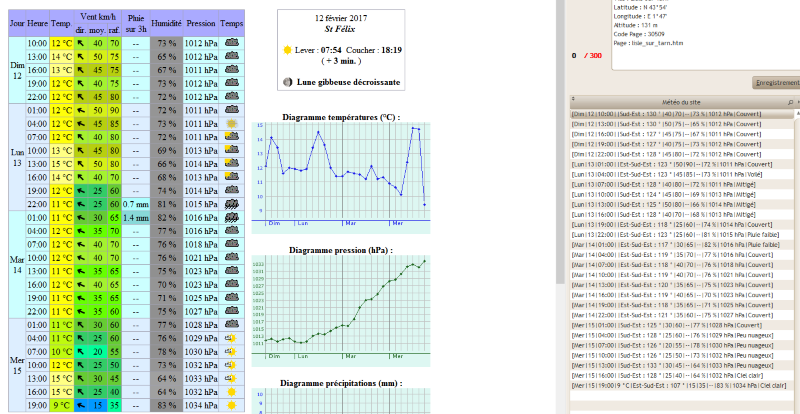This screenshot has height=414, width=800.
Task: Click the cloud icon for Mer 15 01:00
Action: tap(232, 324)
